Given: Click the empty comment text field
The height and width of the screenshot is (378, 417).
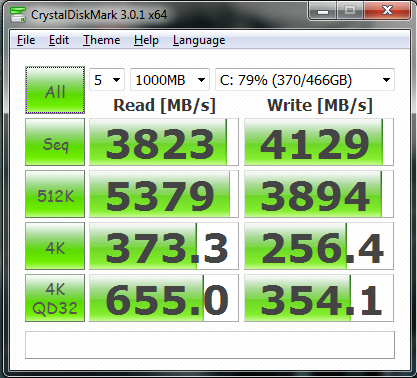Looking at the screenshot, I should [210, 345].
